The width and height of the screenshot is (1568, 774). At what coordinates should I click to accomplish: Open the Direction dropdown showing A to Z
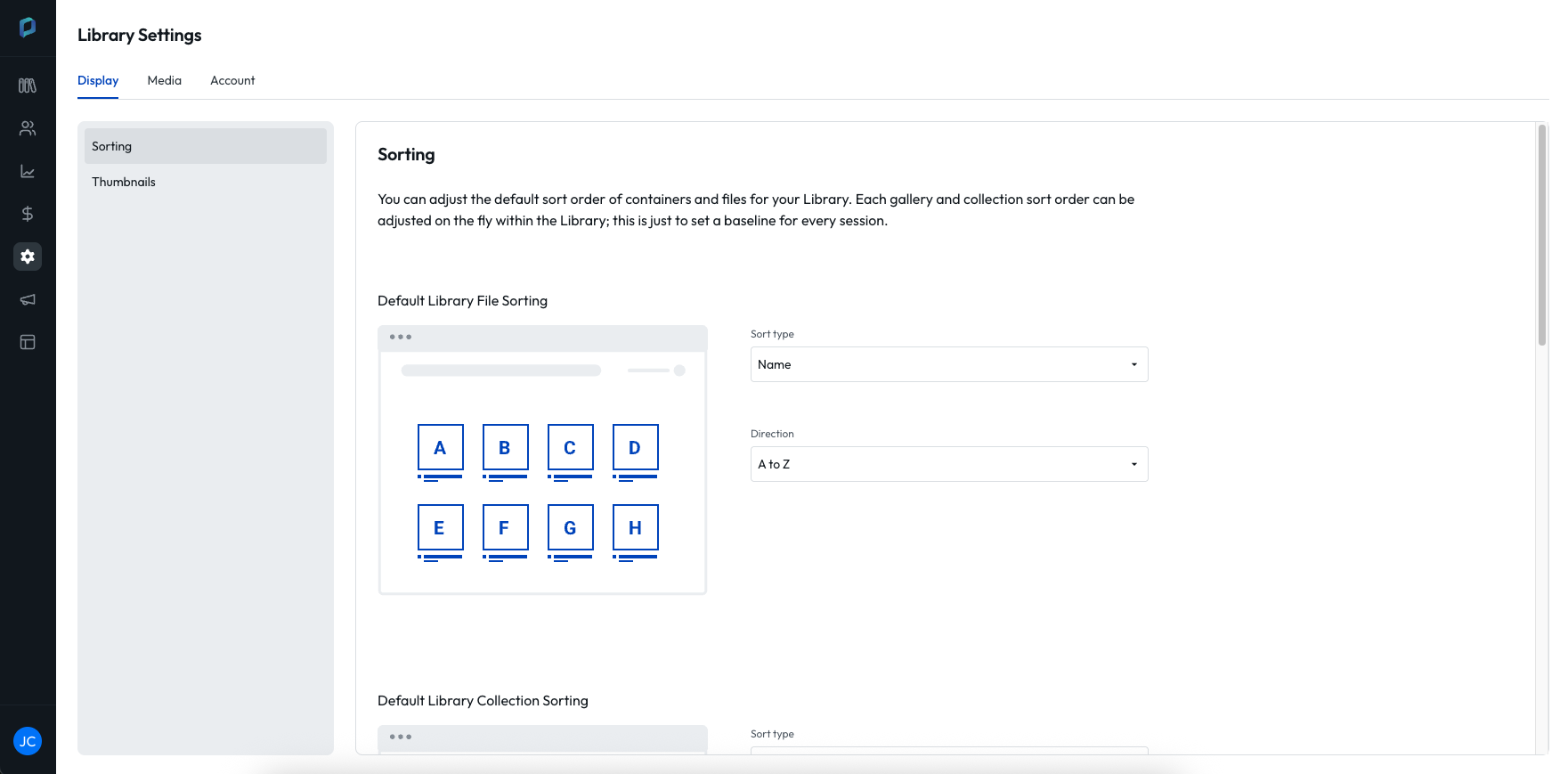click(x=949, y=464)
